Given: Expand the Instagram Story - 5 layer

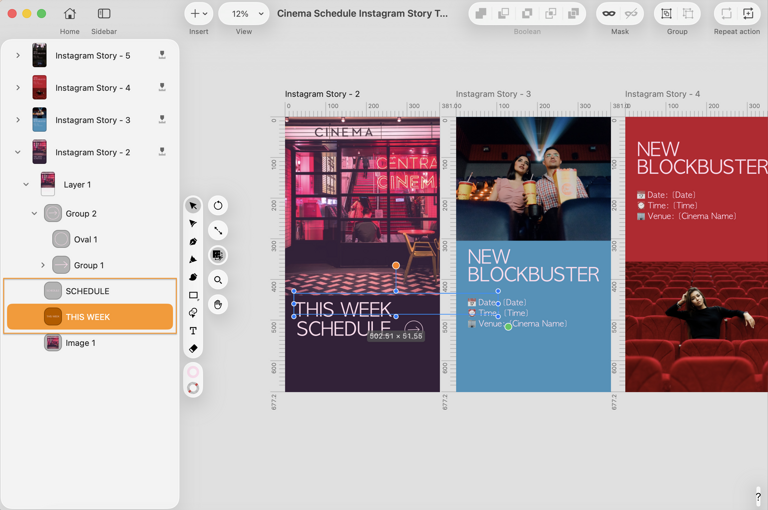Looking at the screenshot, I should click(18, 55).
